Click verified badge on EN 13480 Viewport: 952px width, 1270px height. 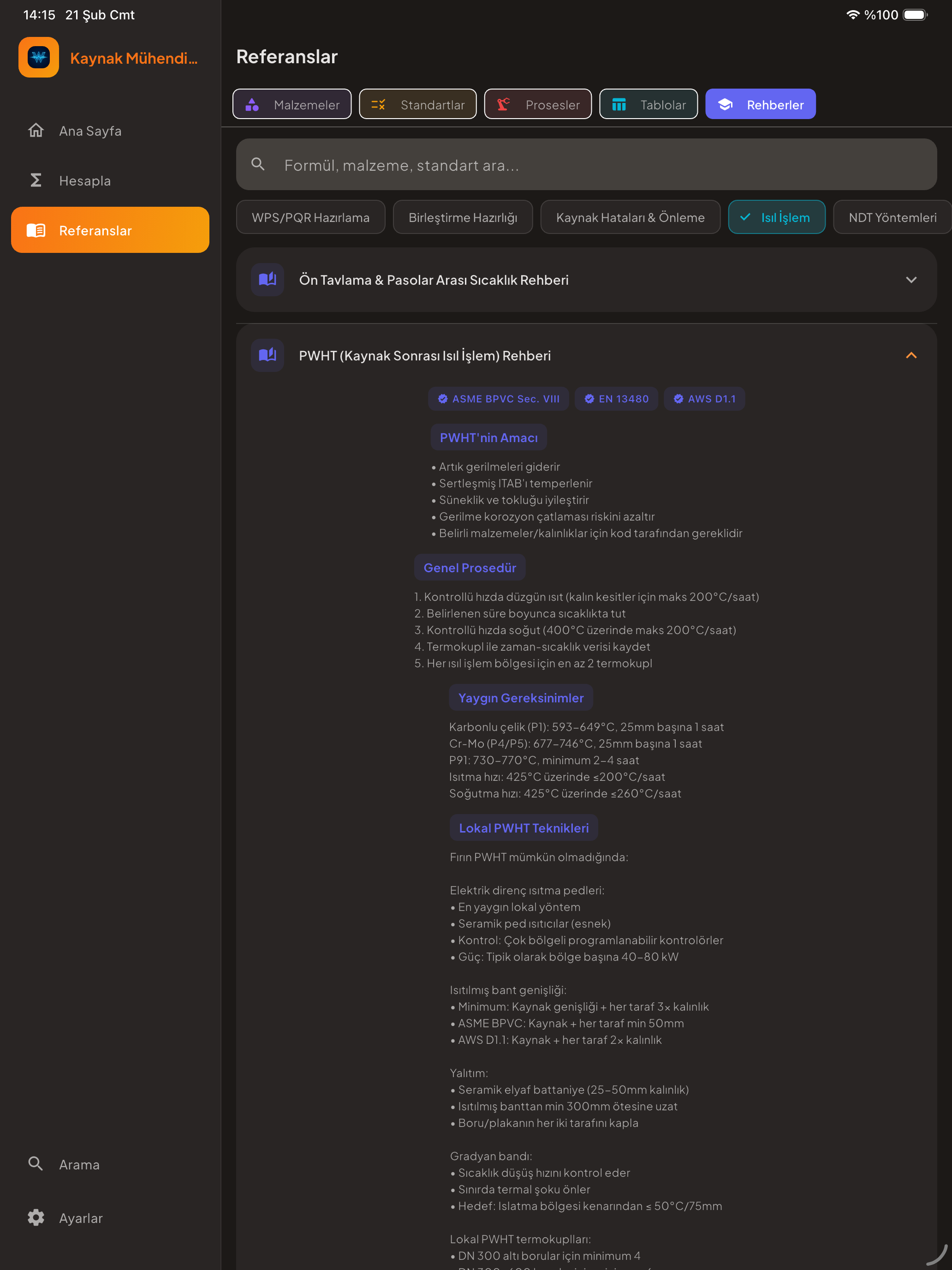pos(589,399)
